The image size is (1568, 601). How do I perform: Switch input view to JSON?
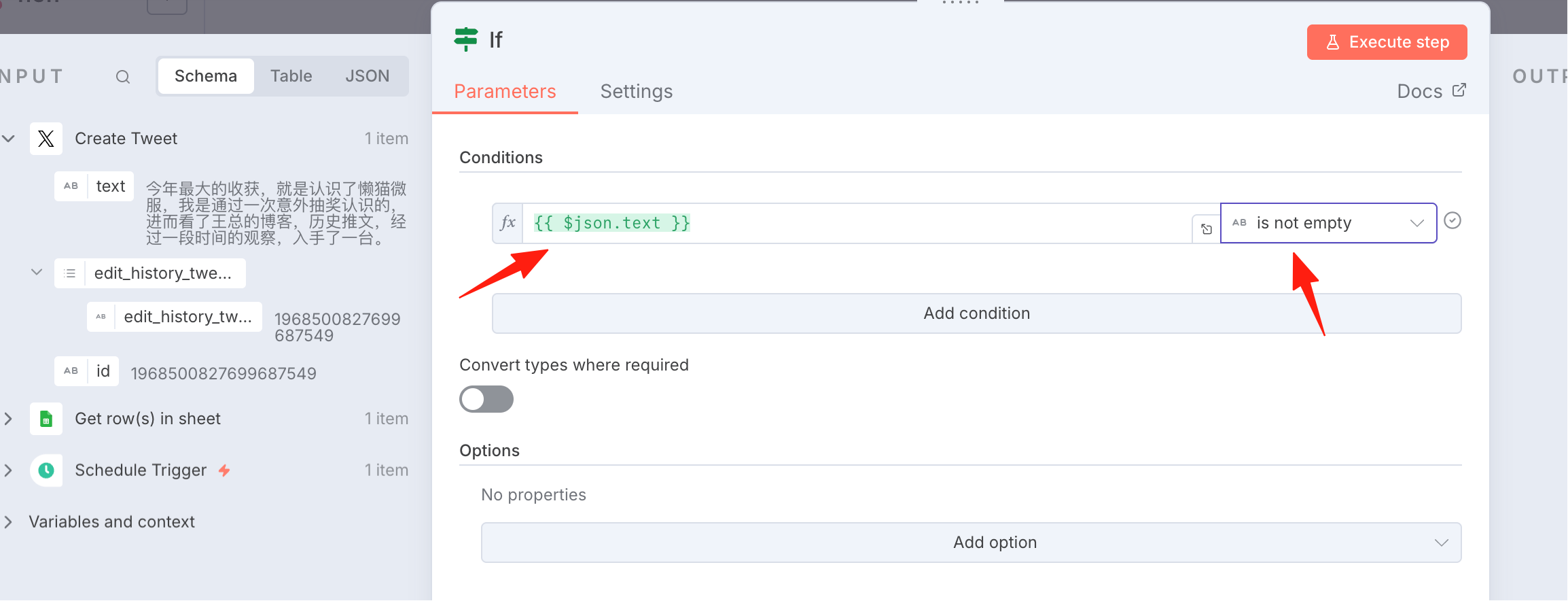coord(367,76)
